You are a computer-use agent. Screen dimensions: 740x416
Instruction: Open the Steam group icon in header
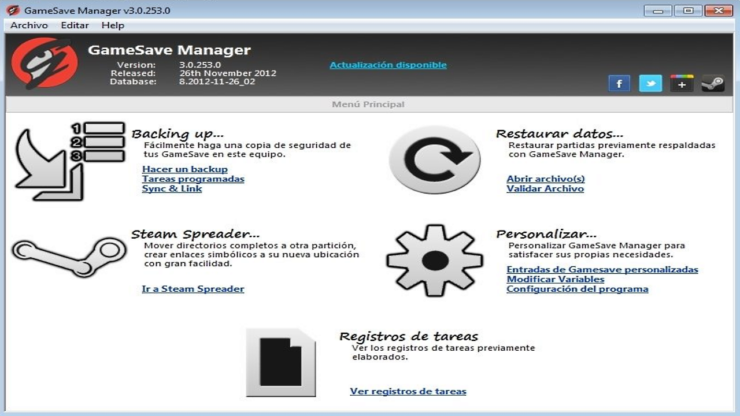click(713, 84)
